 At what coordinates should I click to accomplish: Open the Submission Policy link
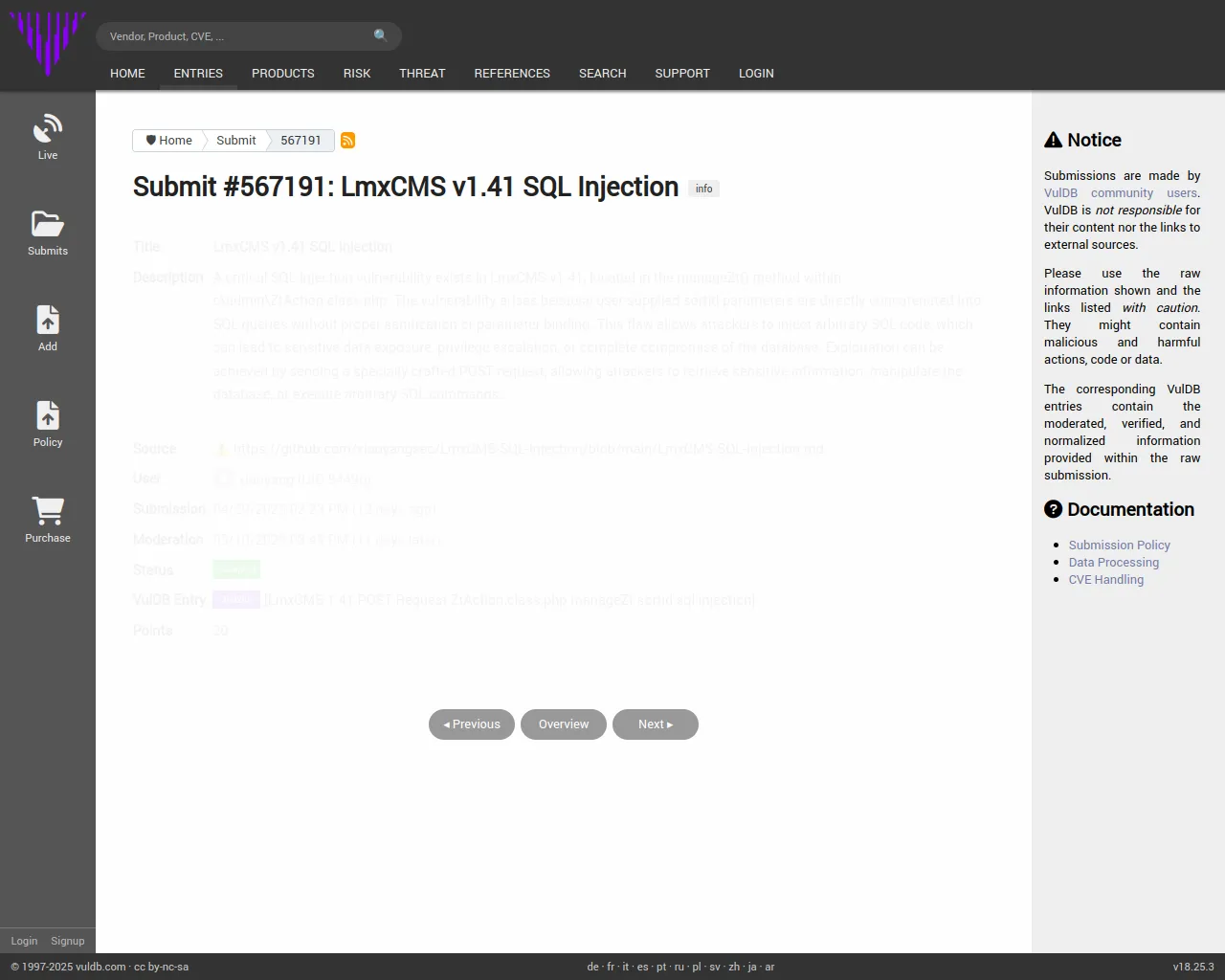[x=1120, y=546]
